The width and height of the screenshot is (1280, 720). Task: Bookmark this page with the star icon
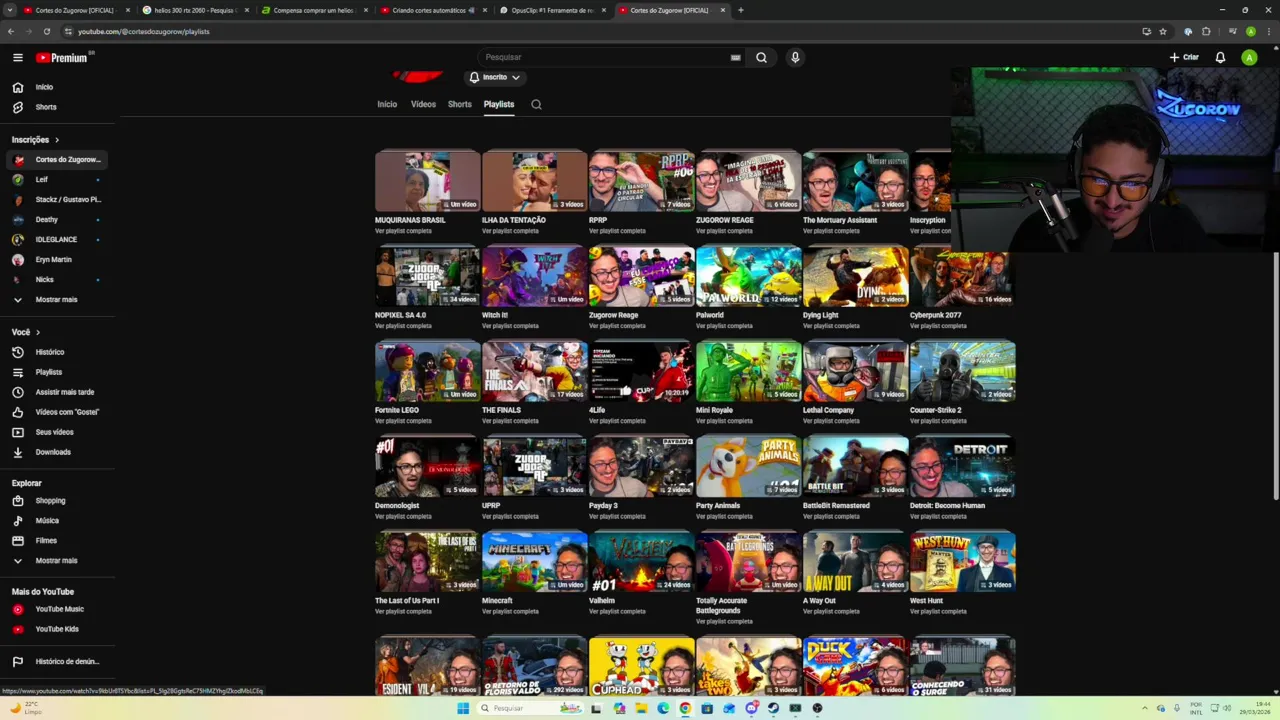coord(1163,31)
